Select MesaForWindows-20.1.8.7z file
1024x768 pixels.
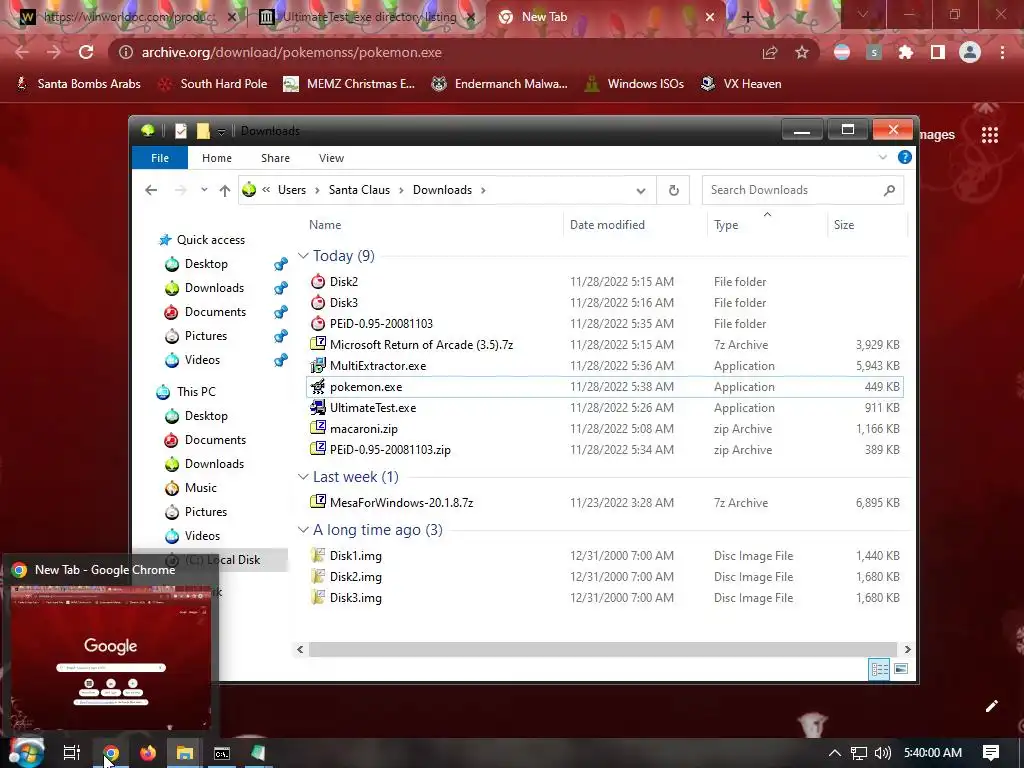[x=401, y=503]
